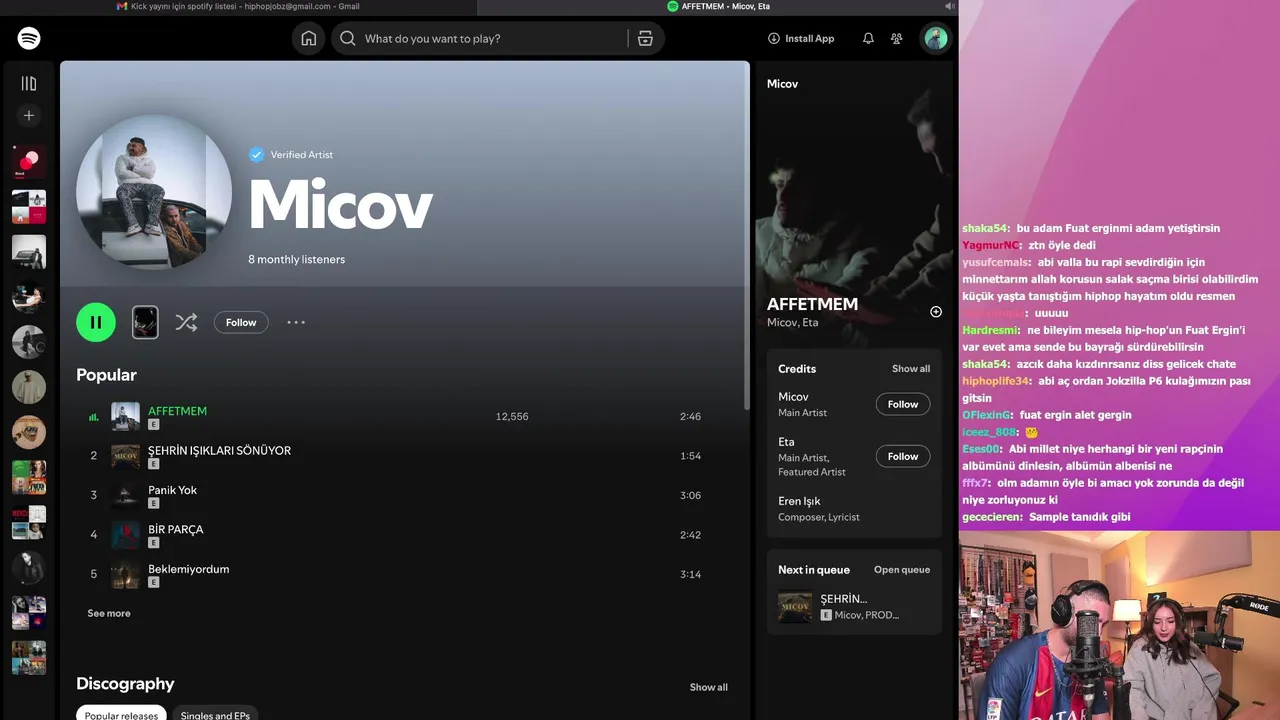The image size is (1280, 720).
Task: Click chat username gececieren
Action: click(992, 517)
